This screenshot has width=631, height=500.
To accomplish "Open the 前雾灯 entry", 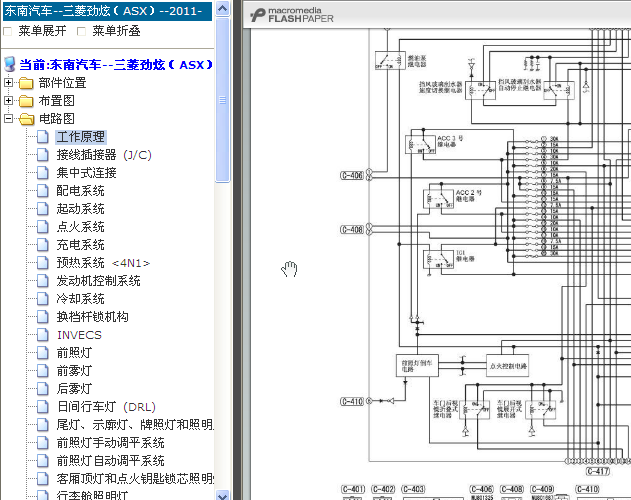I will (74, 371).
